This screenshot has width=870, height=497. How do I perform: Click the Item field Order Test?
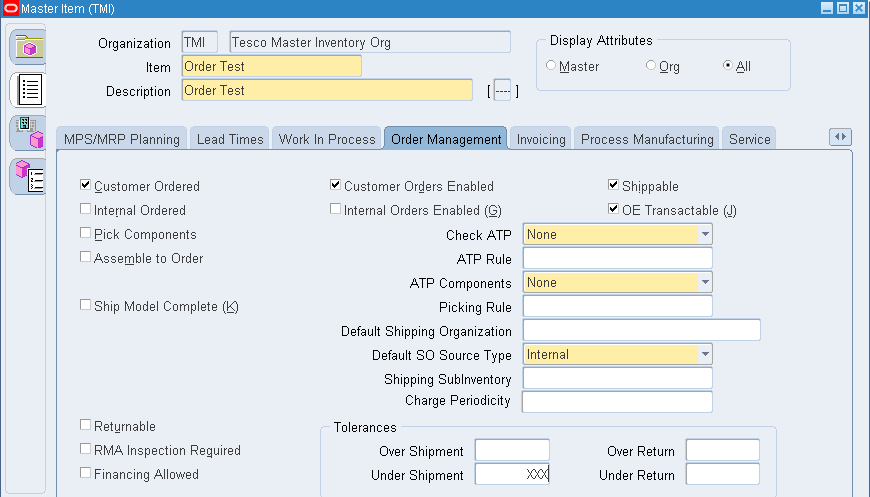(272, 66)
